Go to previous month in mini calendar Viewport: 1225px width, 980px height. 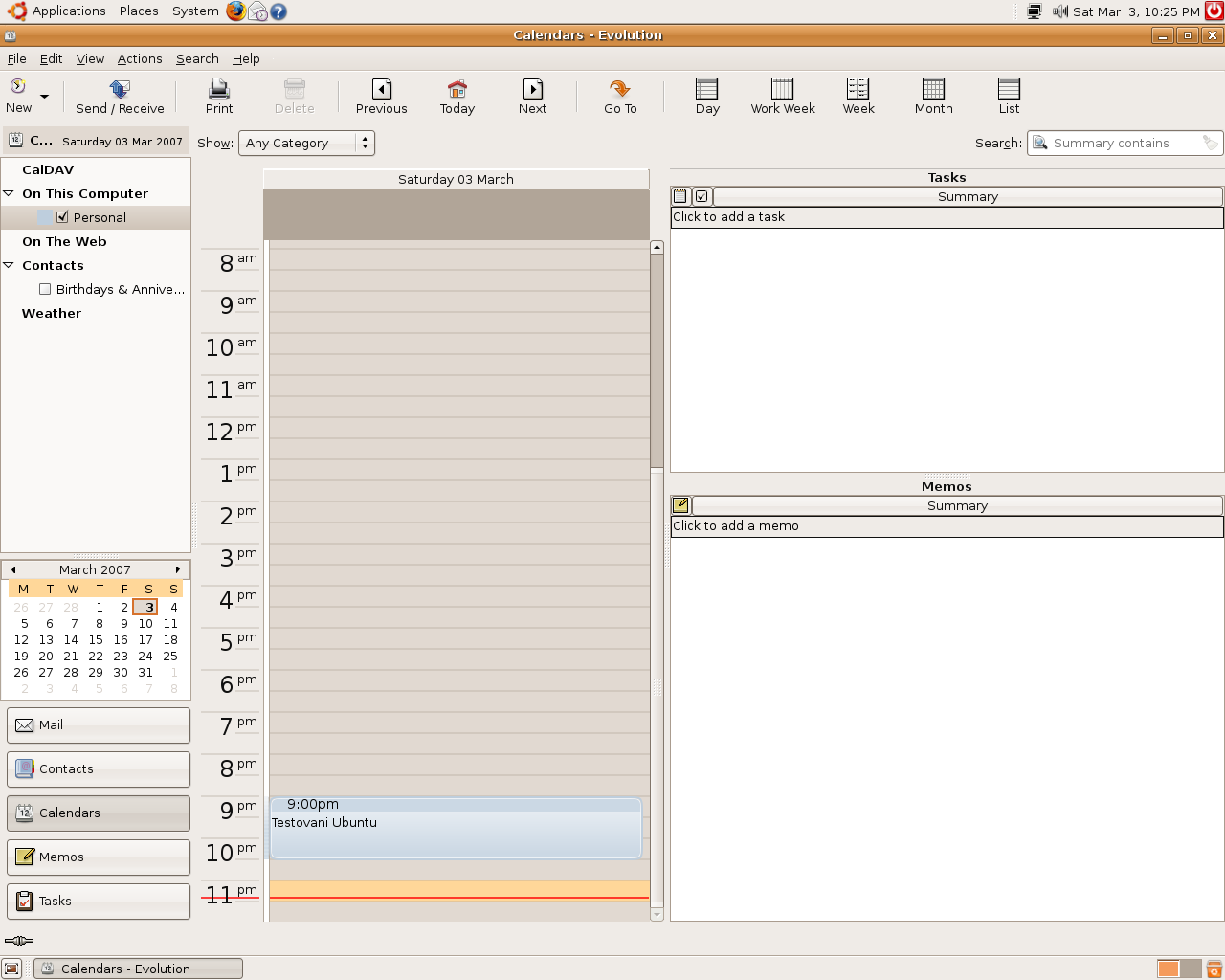[13, 569]
